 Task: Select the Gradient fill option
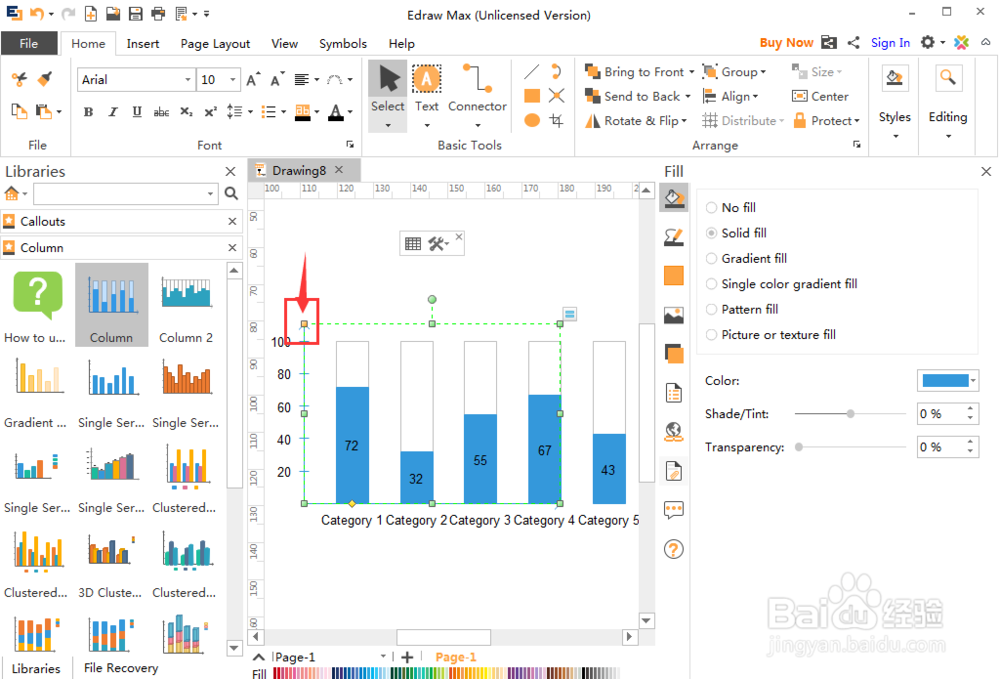(746, 258)
